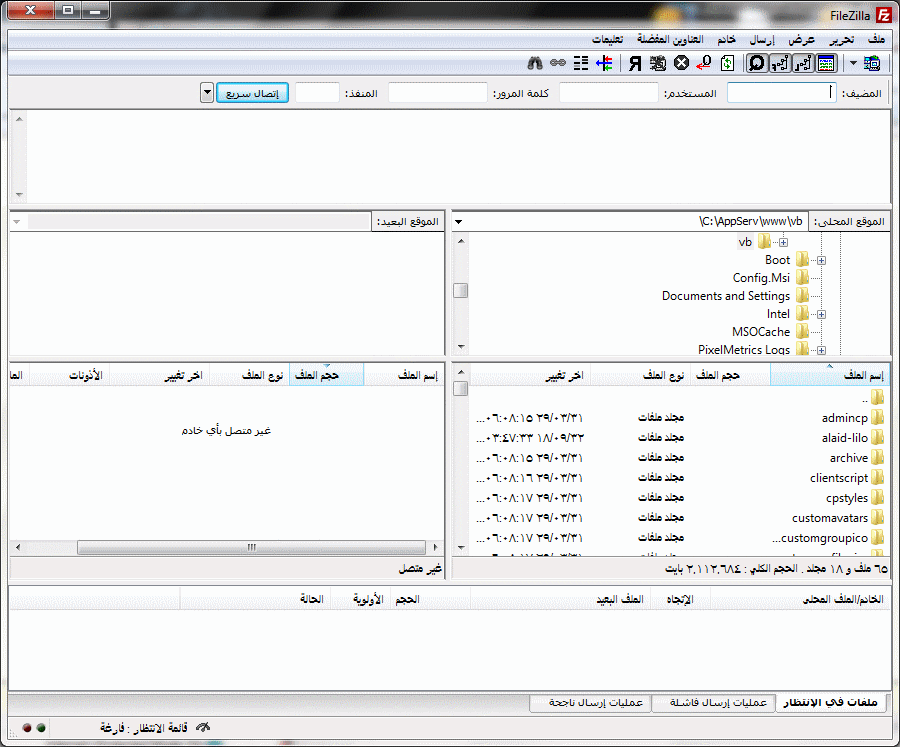The width and height of the screenshot is (900, 747).
Task: Toggle the remote directory tree view
Action: [x=779, y=63]
